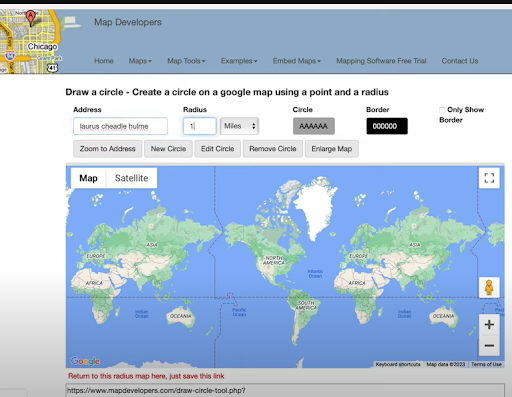This screenshot has height=397, width=512.
Task: Open the Examples dropdown
Action: 239,61
